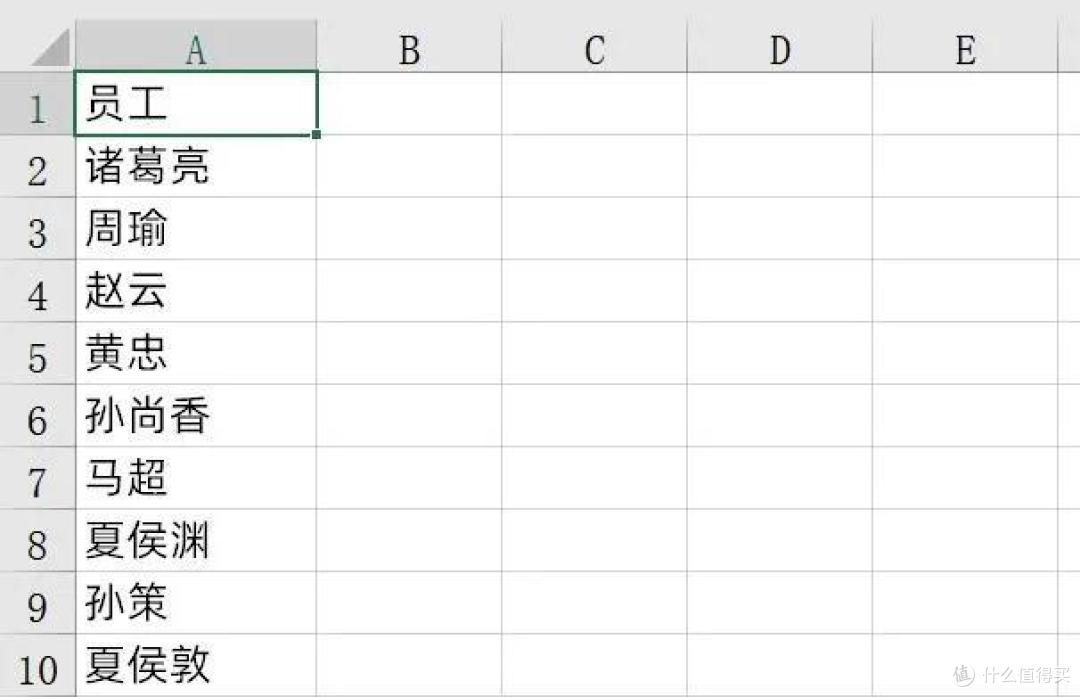Select row 1 header
Screen dimensions: 1080x697
pyautogui.click(x=37, y=103)
